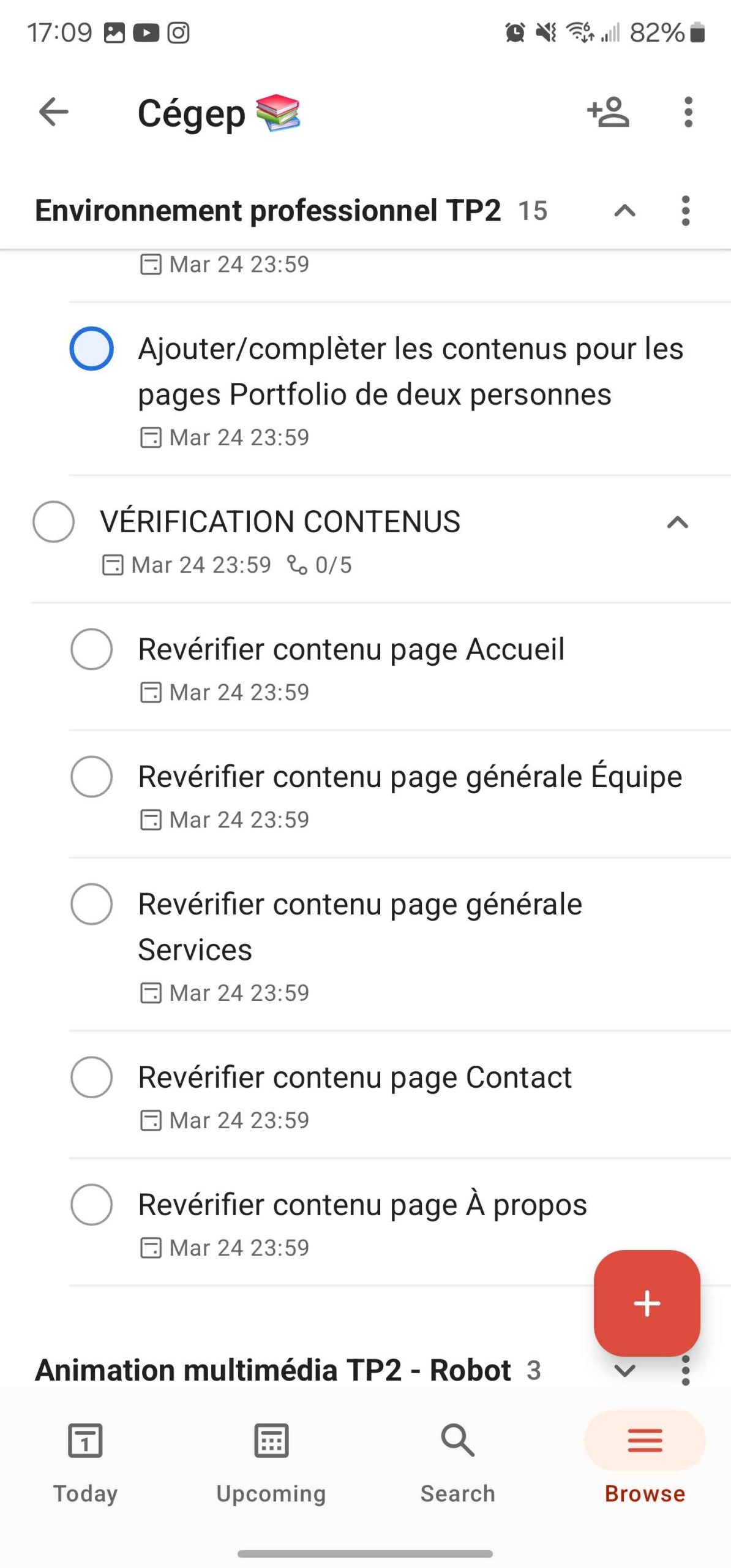Viewport: 731px width, 1568px height.
Task: Complete the Ajouter/complèter les contenus task
Action: pos(92,349)
